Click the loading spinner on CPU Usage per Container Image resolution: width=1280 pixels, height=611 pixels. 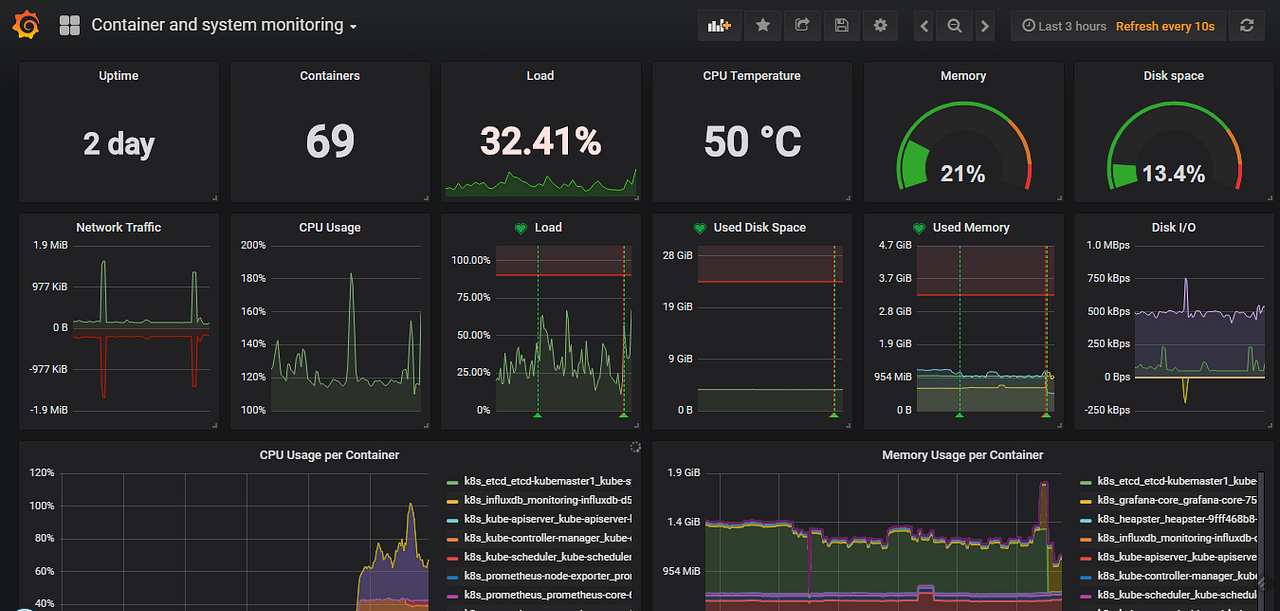635,447
